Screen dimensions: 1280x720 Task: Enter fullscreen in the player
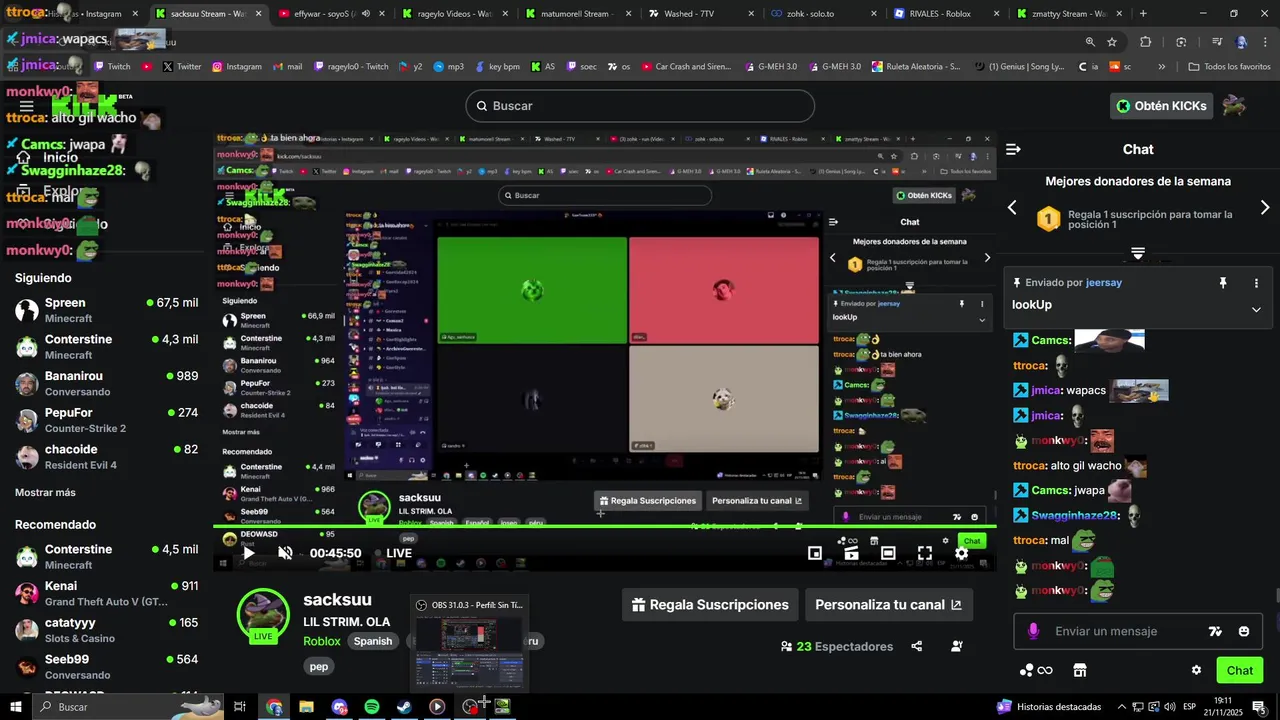pos(925,553)
